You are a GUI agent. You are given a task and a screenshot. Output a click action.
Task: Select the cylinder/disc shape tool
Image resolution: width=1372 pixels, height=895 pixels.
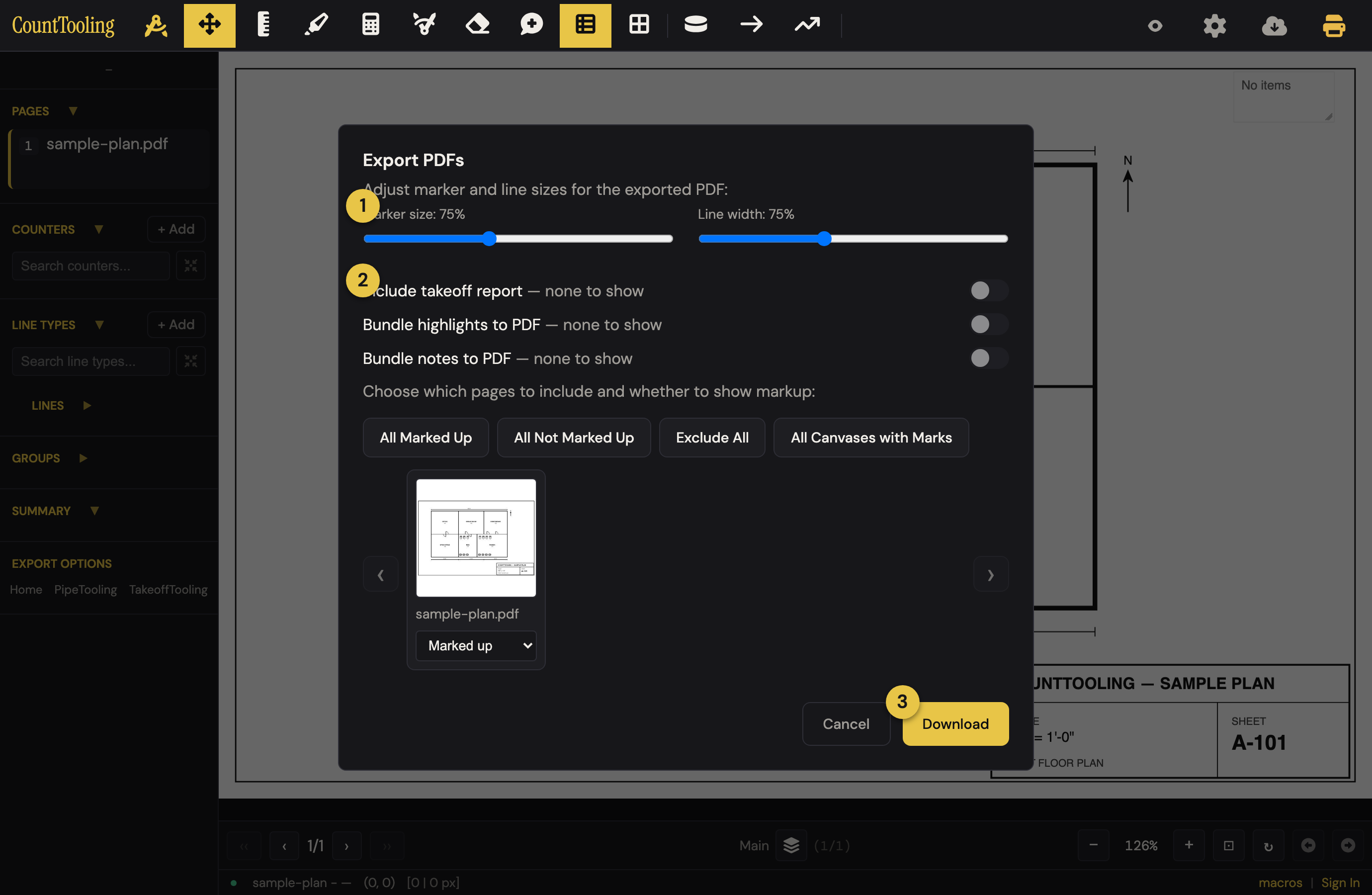click(695, 24)
